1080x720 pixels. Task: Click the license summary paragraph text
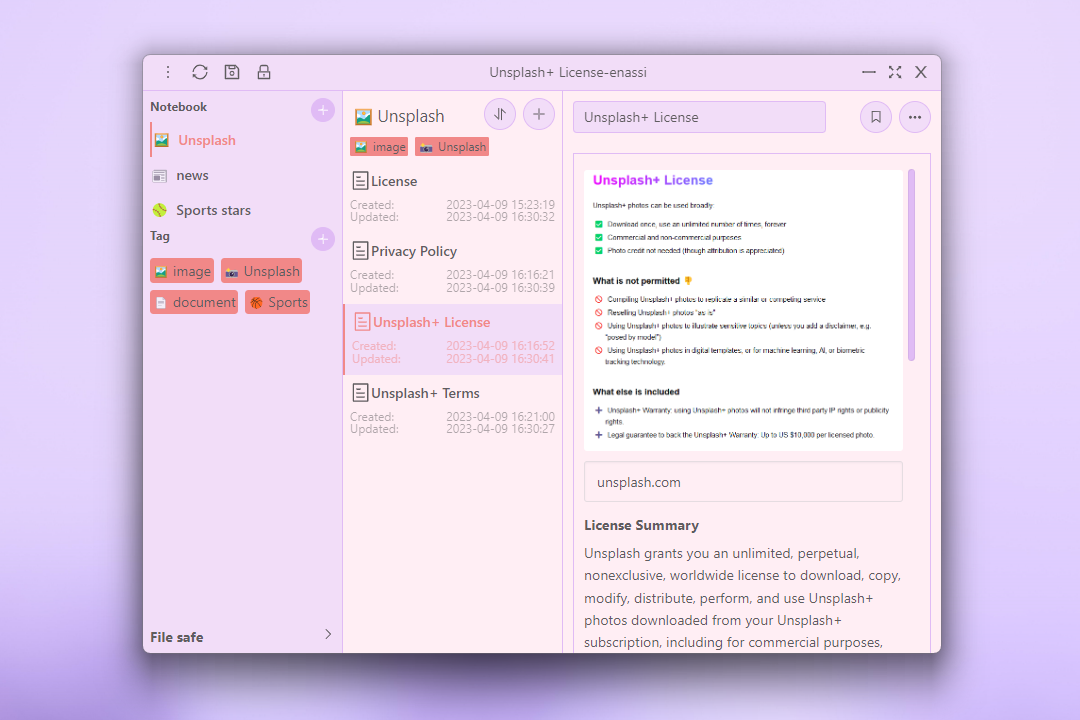coord(743,597)
